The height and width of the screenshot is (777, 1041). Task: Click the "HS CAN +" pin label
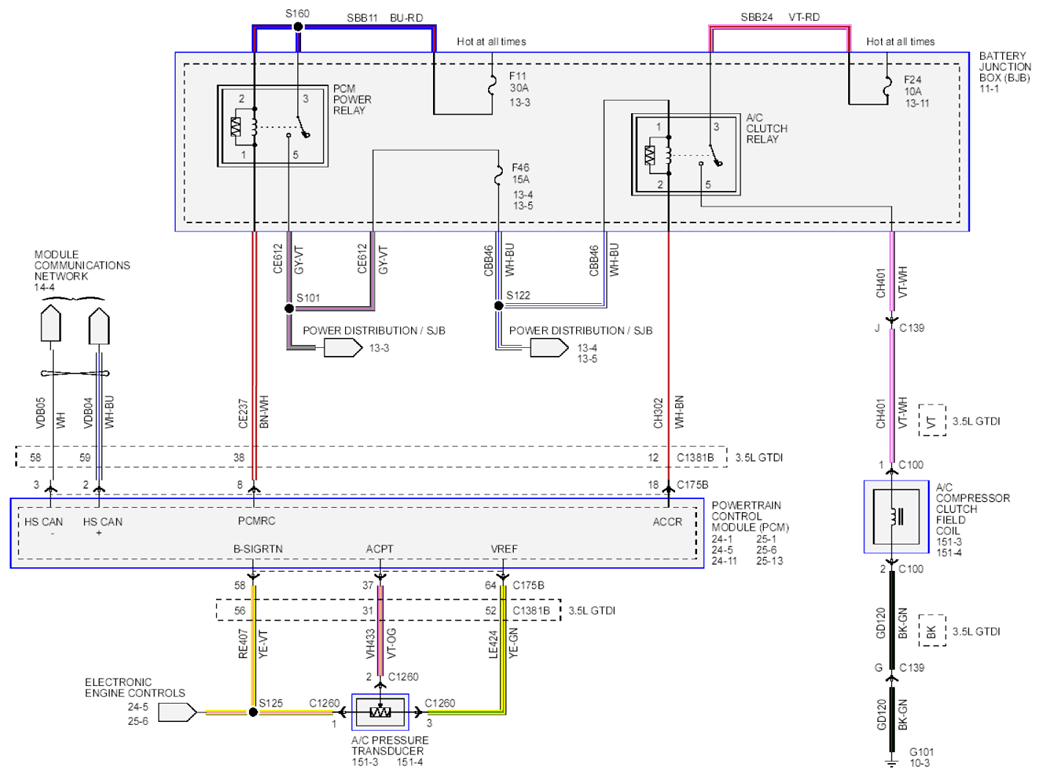point(102,526)
